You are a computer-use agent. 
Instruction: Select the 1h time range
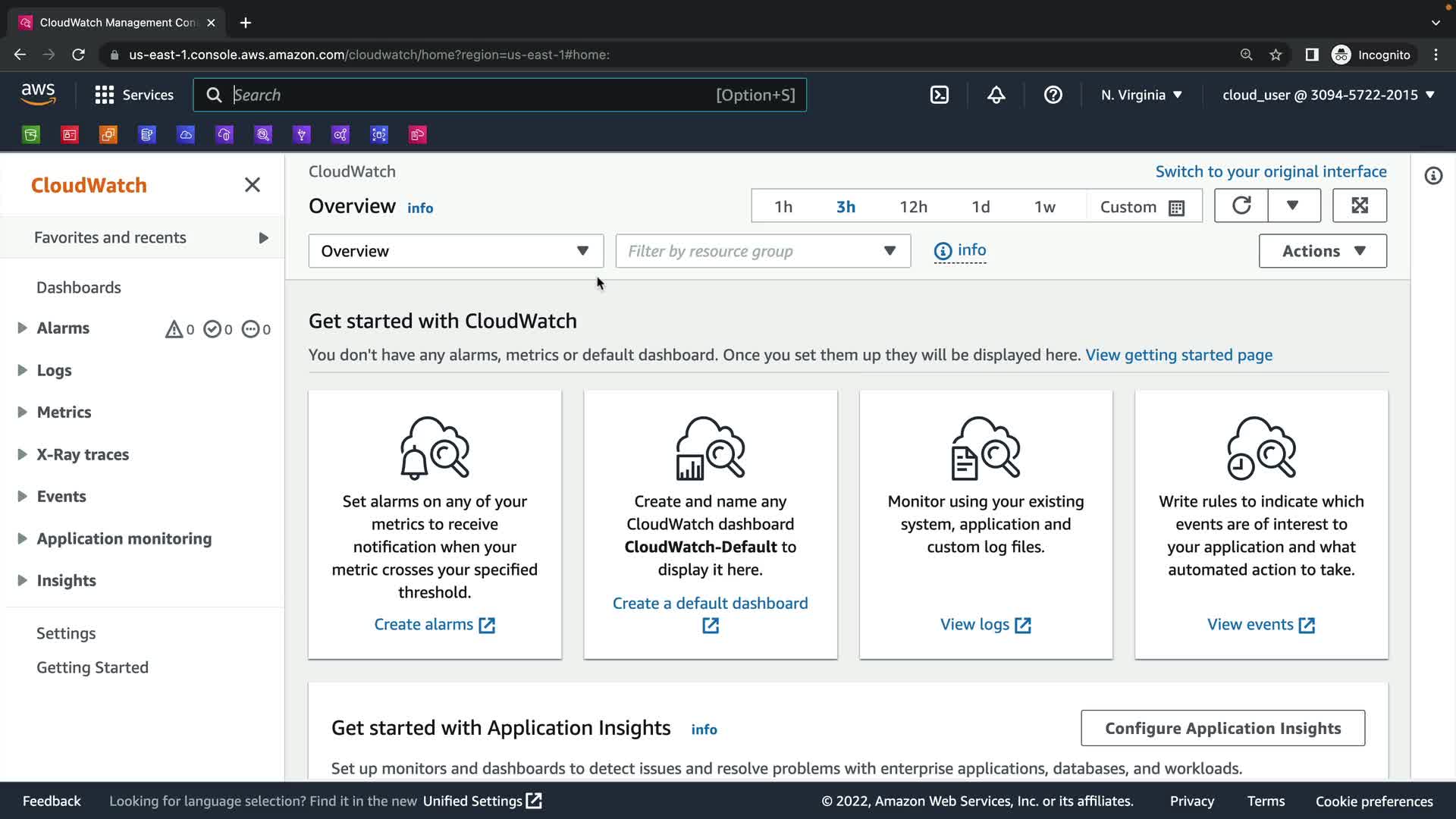coord(783,207)
